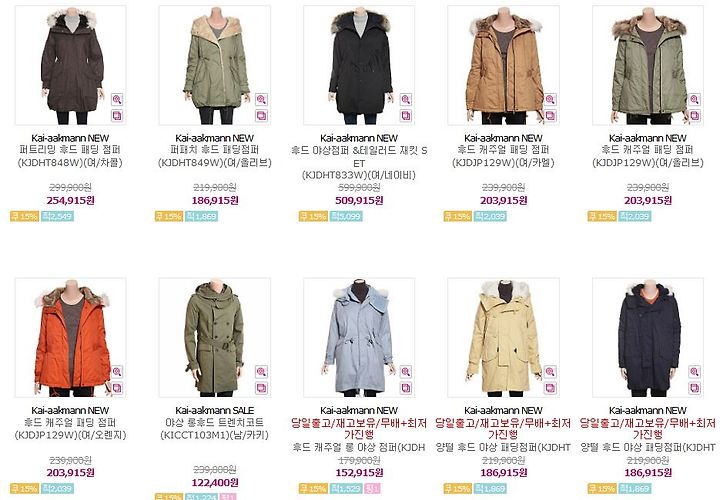Screen dimensions: 720x500
Task: Open the KICCT103M1 trench coat link
Action: click(214, 428)
